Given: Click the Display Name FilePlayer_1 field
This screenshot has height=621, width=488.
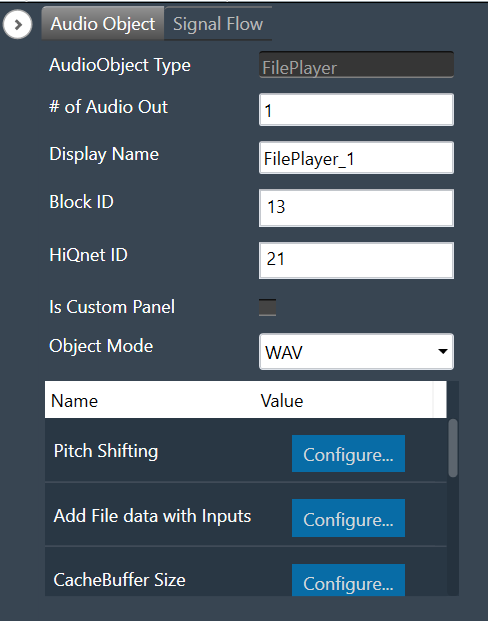Looking at the screenshot, I should (x=356, y=158).
